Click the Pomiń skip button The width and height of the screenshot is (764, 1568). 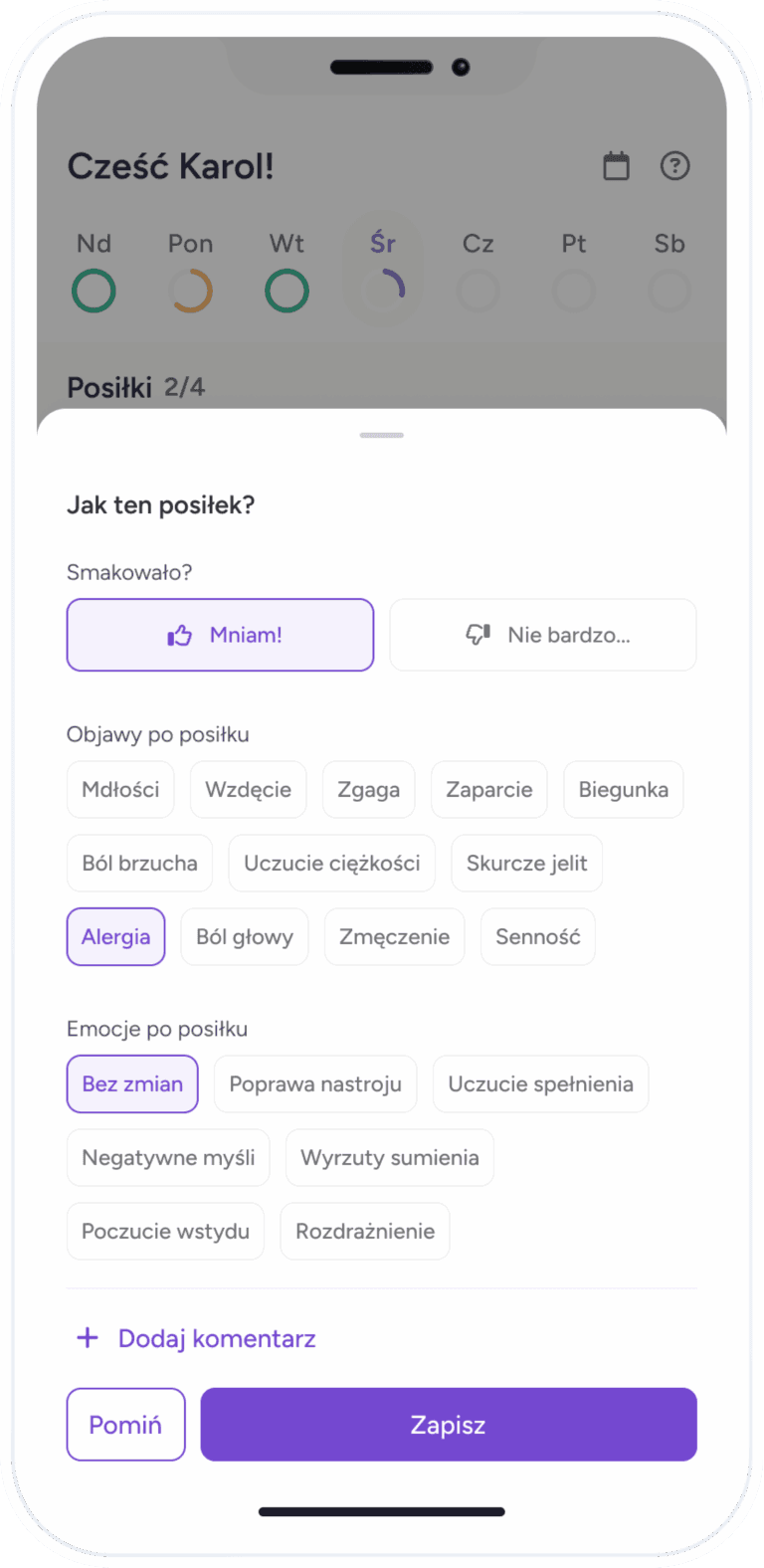pyautogui.click(x=125, y=1424)
